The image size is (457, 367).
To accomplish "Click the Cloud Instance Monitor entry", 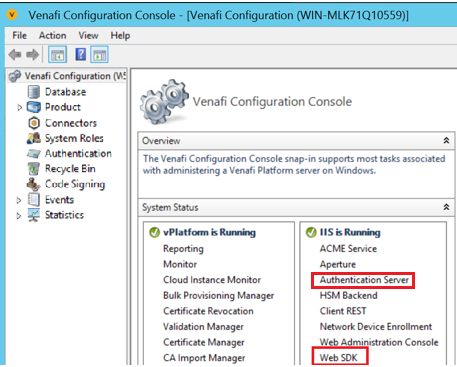I will coord(212,280).
